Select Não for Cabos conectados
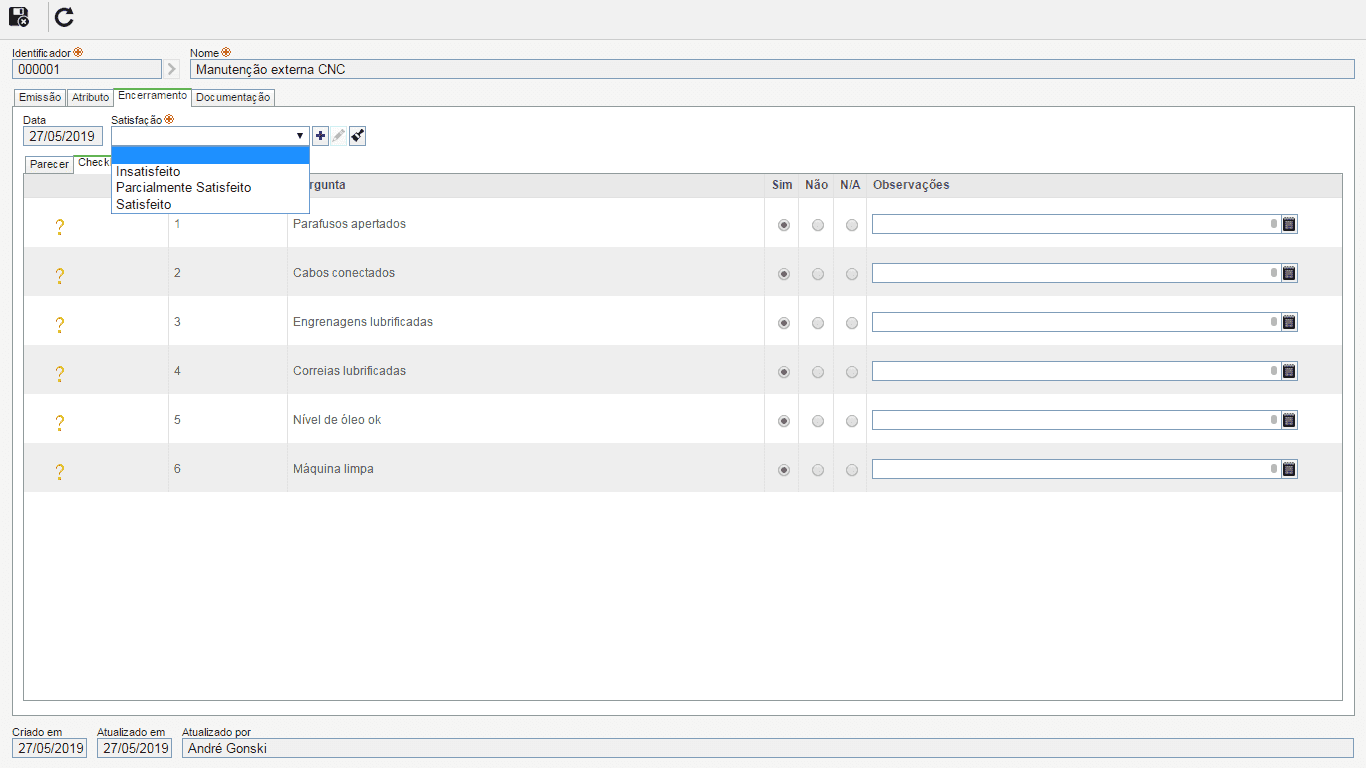Screen dimensions: 1366x768 818,274
